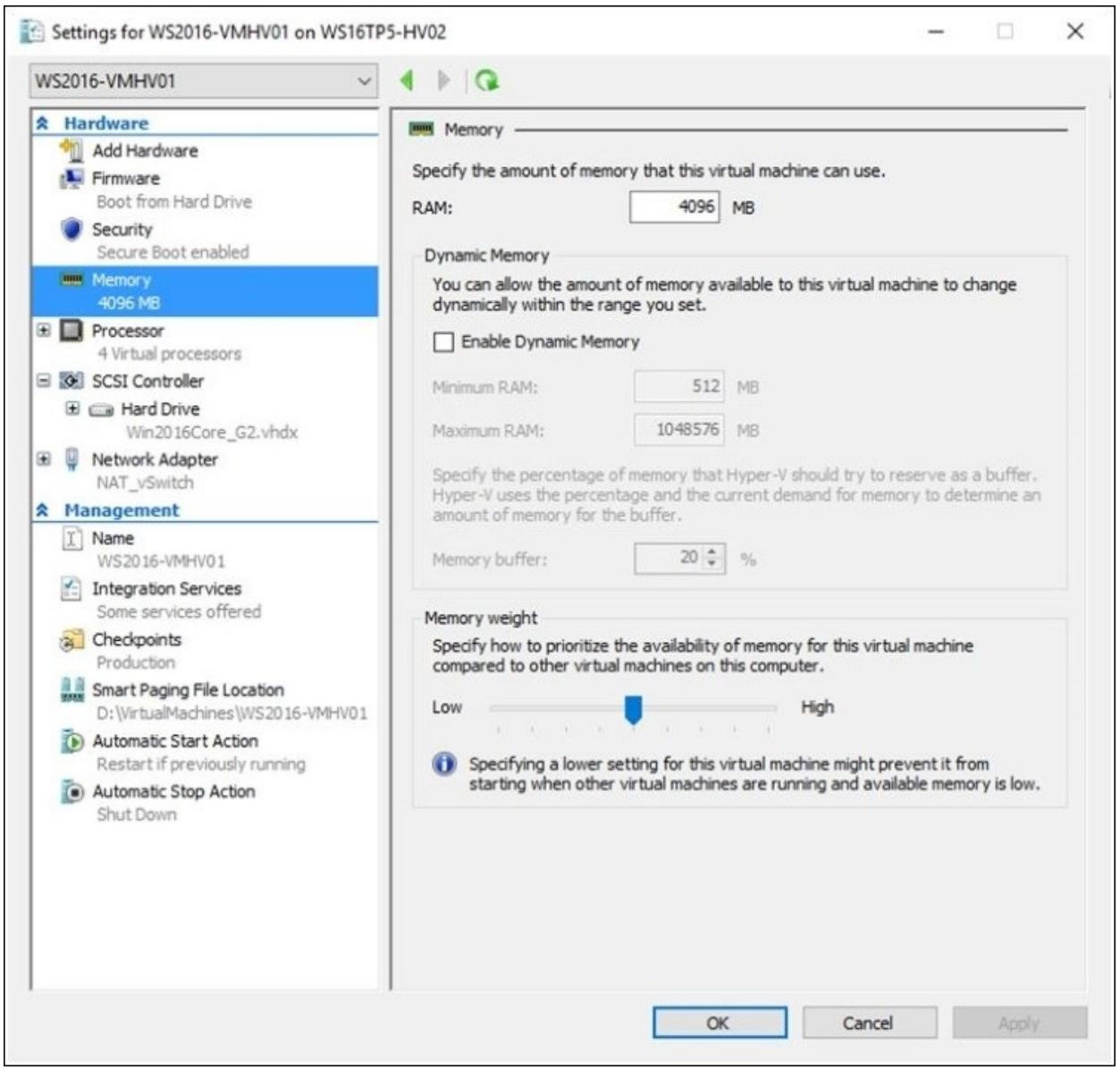Select Automatic Stop Action item

tap(173, 791)
